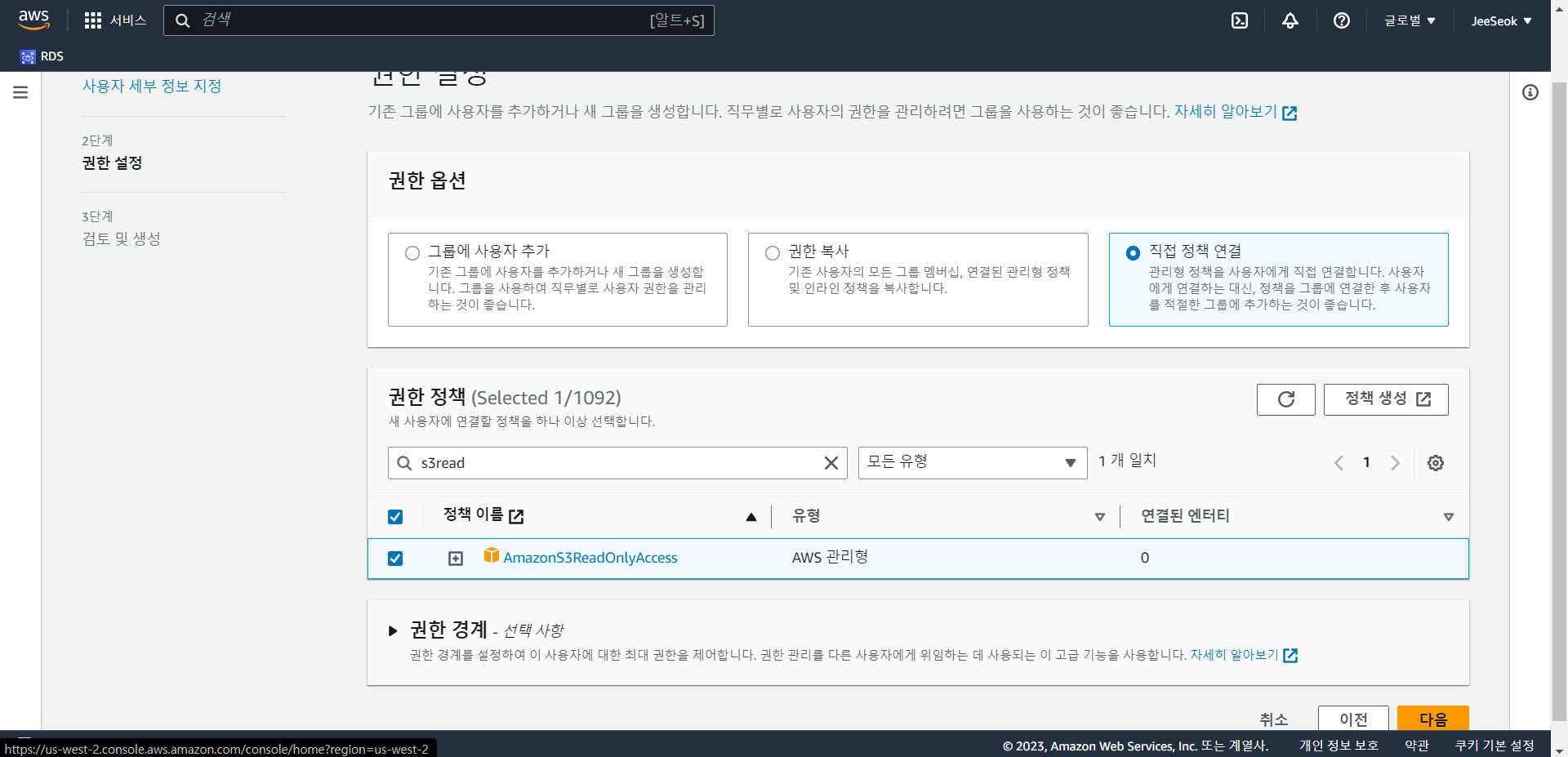The image size is (1568, 757).
Task: Click the vertical page scrollbar
Action: [x=1559, y=400]
